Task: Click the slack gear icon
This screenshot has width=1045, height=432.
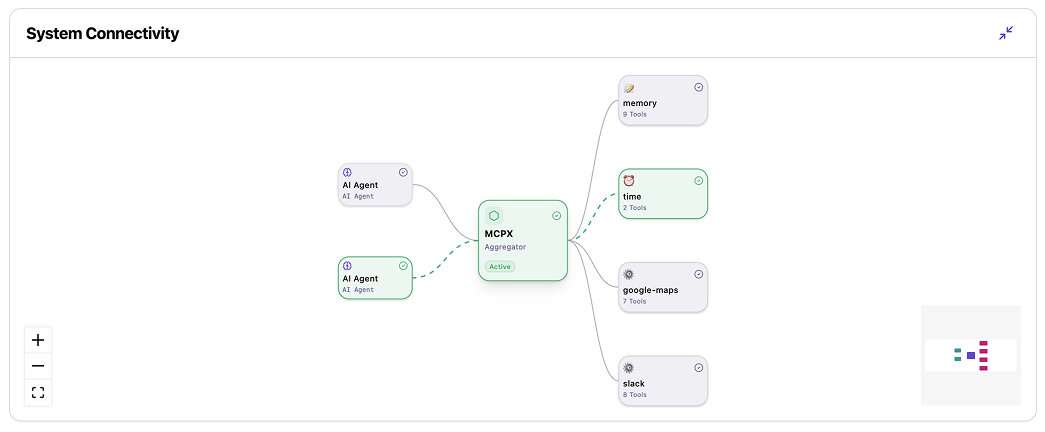Action: 628,367
